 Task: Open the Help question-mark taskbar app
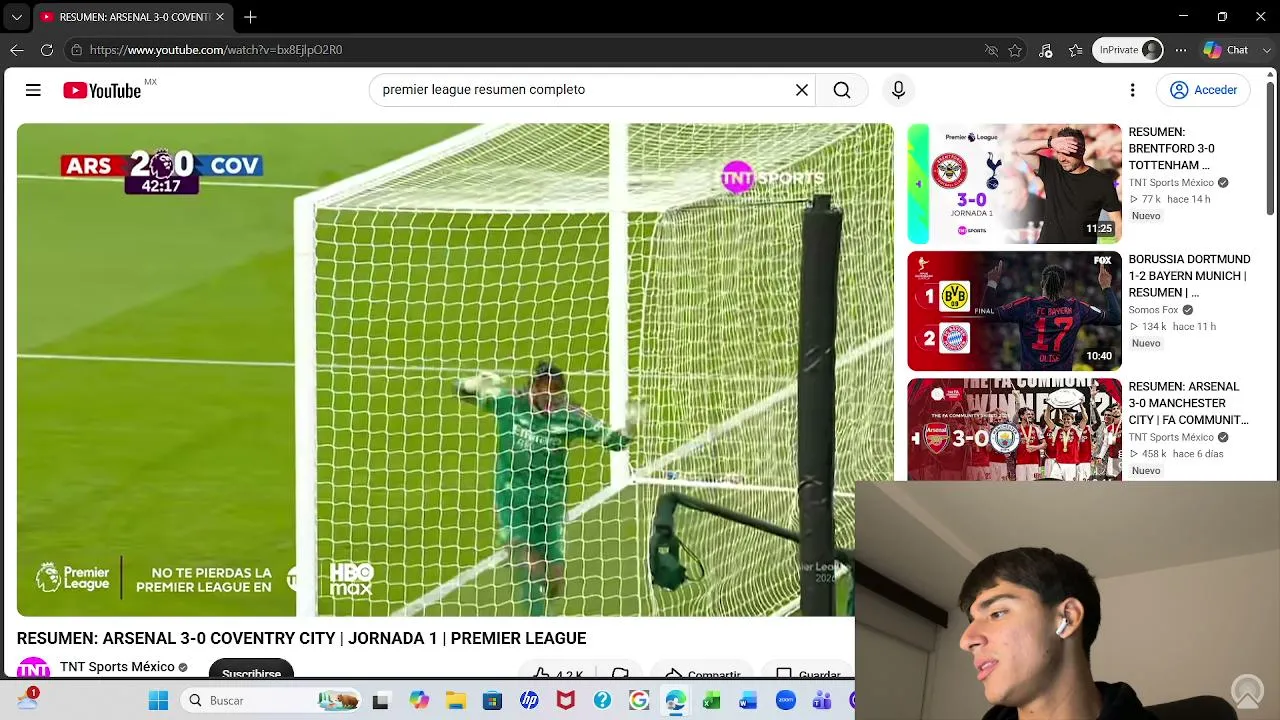click(602, 701)
